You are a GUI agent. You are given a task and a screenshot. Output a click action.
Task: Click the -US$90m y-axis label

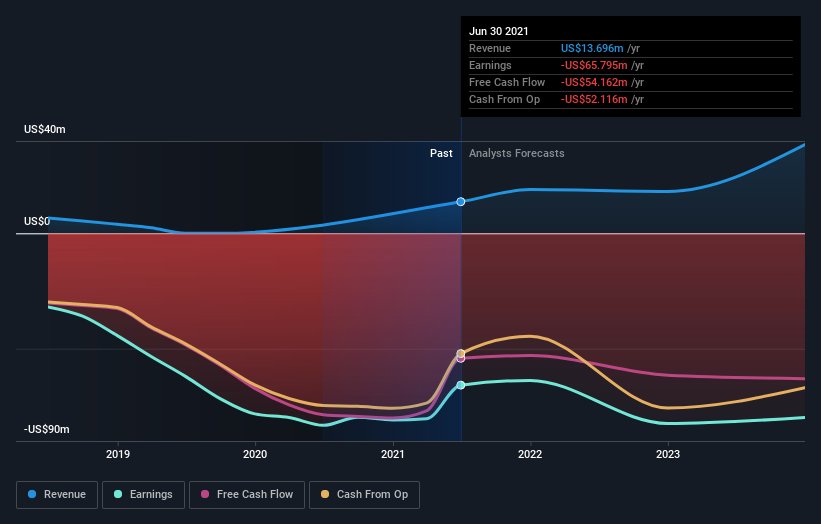pos(47,429)
